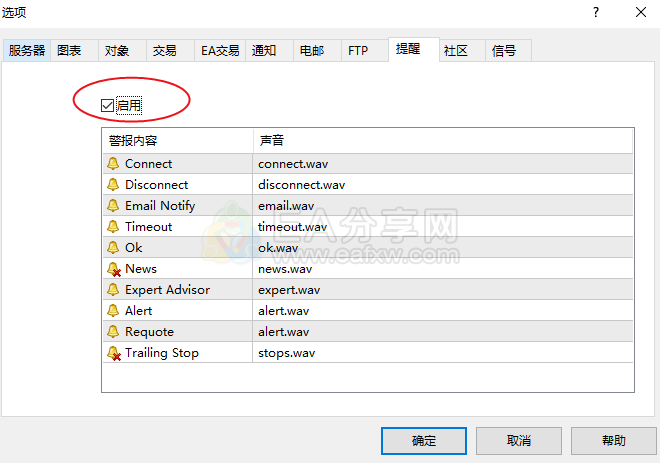Screen dimensions: 660x463
Task: Open the 对象 tab
Action: point(122,51)
